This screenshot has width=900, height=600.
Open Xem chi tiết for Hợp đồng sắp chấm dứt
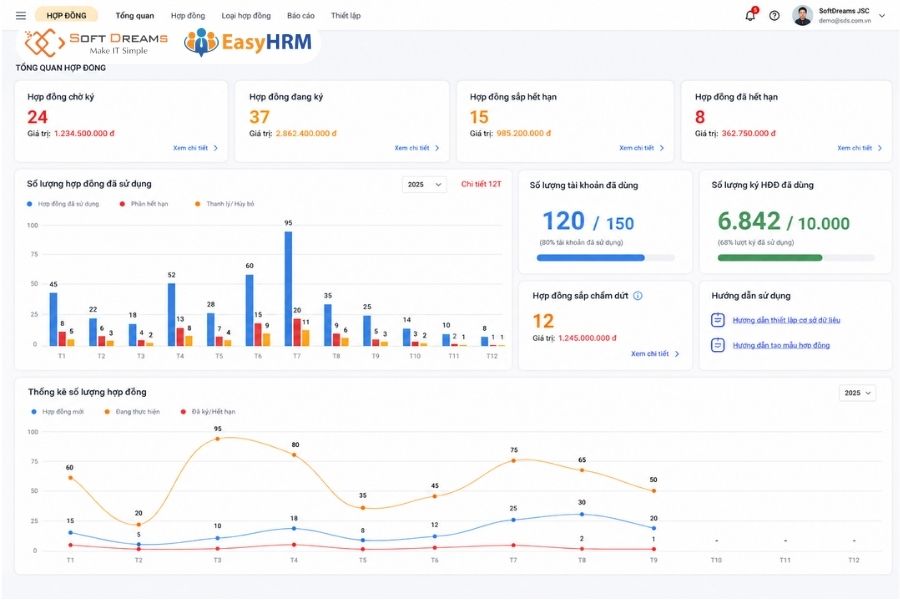650,354
